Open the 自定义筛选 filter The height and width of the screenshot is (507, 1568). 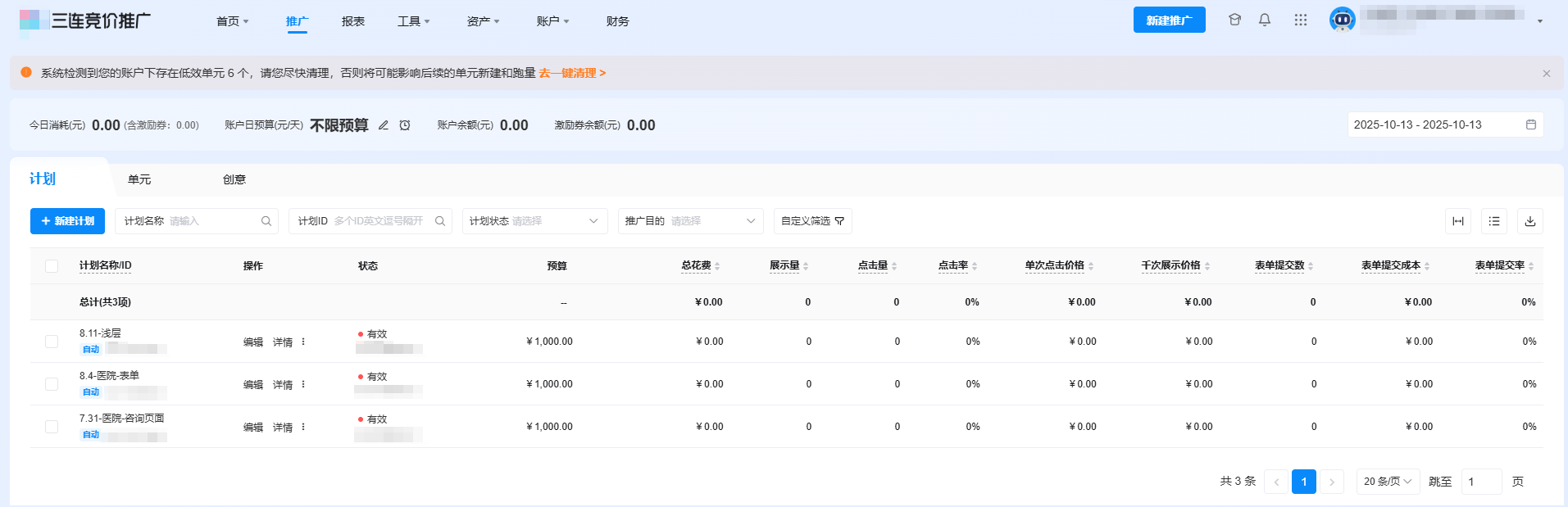pos(813,221)
